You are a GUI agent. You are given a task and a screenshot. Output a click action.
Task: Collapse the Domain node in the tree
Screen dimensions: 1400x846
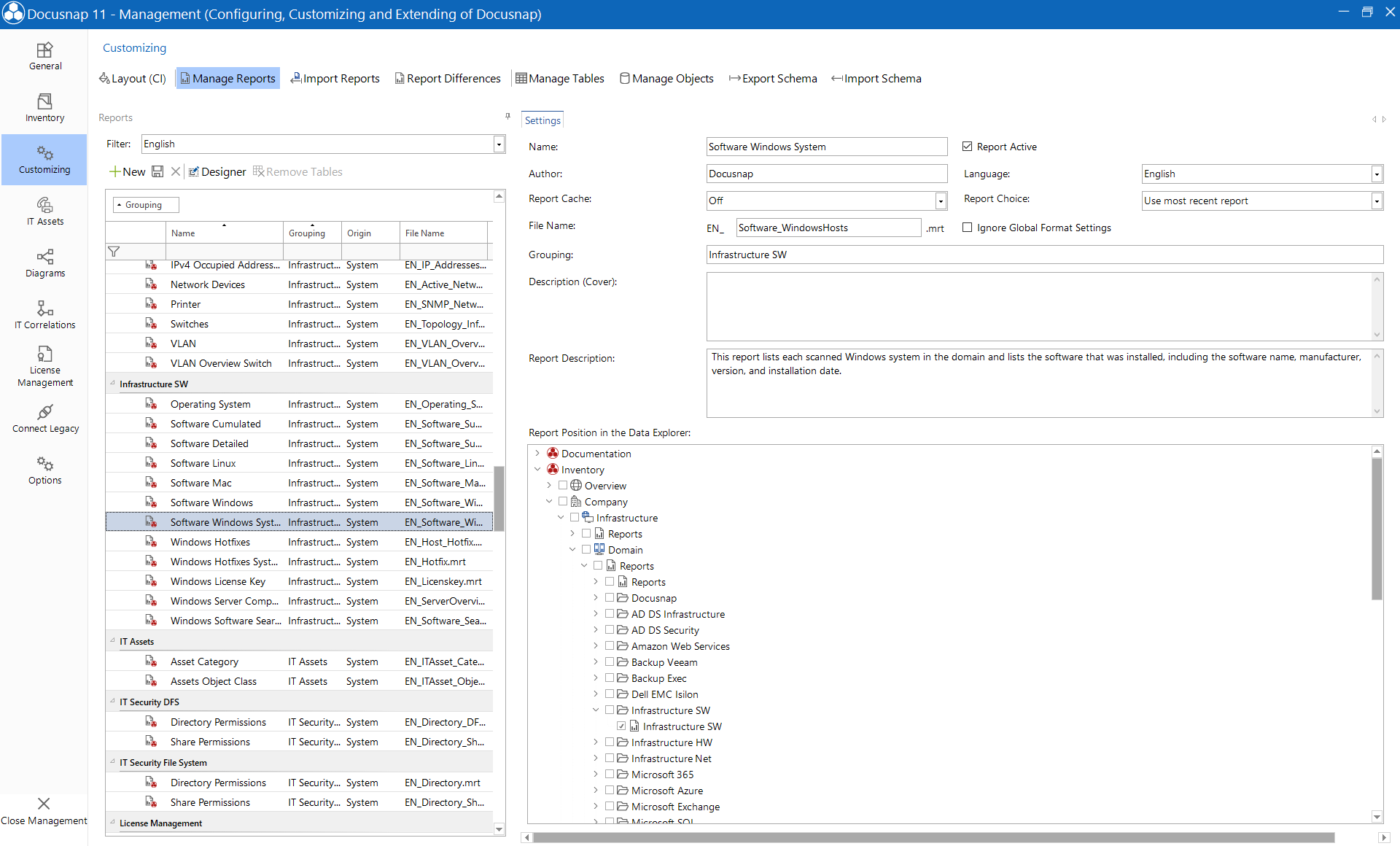tap(573, 549)
